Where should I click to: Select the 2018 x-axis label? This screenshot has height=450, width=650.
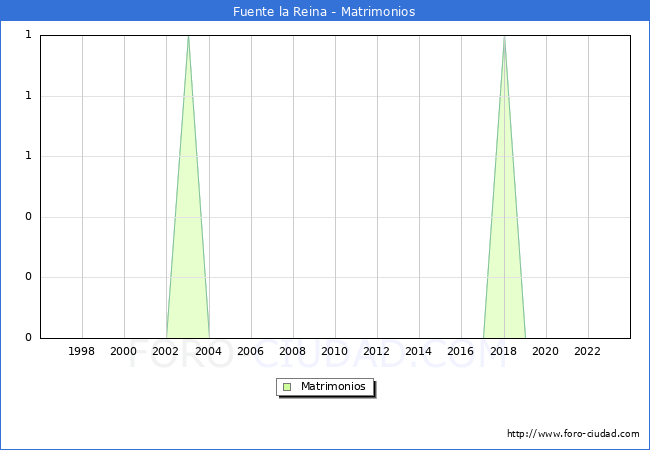(x=503, y=351)
